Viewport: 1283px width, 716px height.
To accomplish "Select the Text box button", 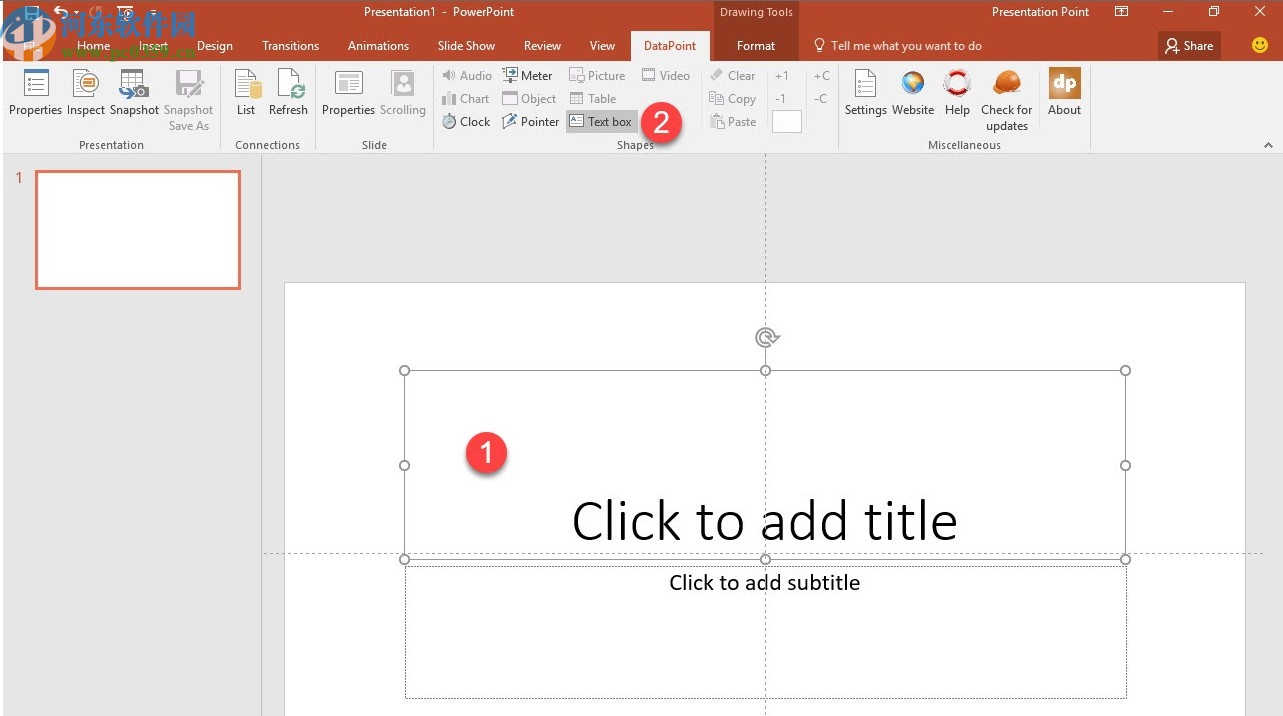I will (601, 122).
